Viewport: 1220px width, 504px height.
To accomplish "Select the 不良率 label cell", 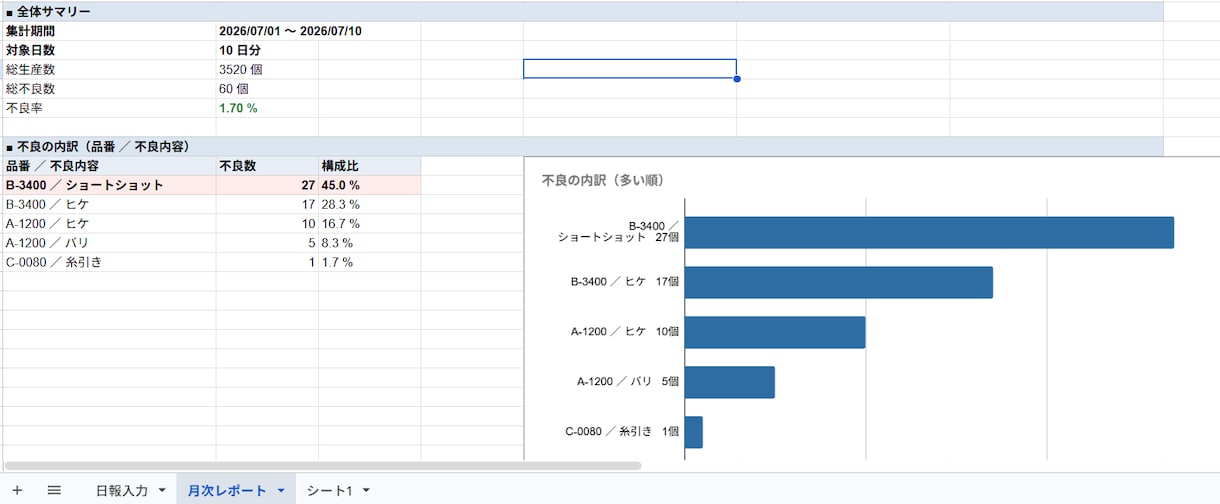I will coord(108,107).
